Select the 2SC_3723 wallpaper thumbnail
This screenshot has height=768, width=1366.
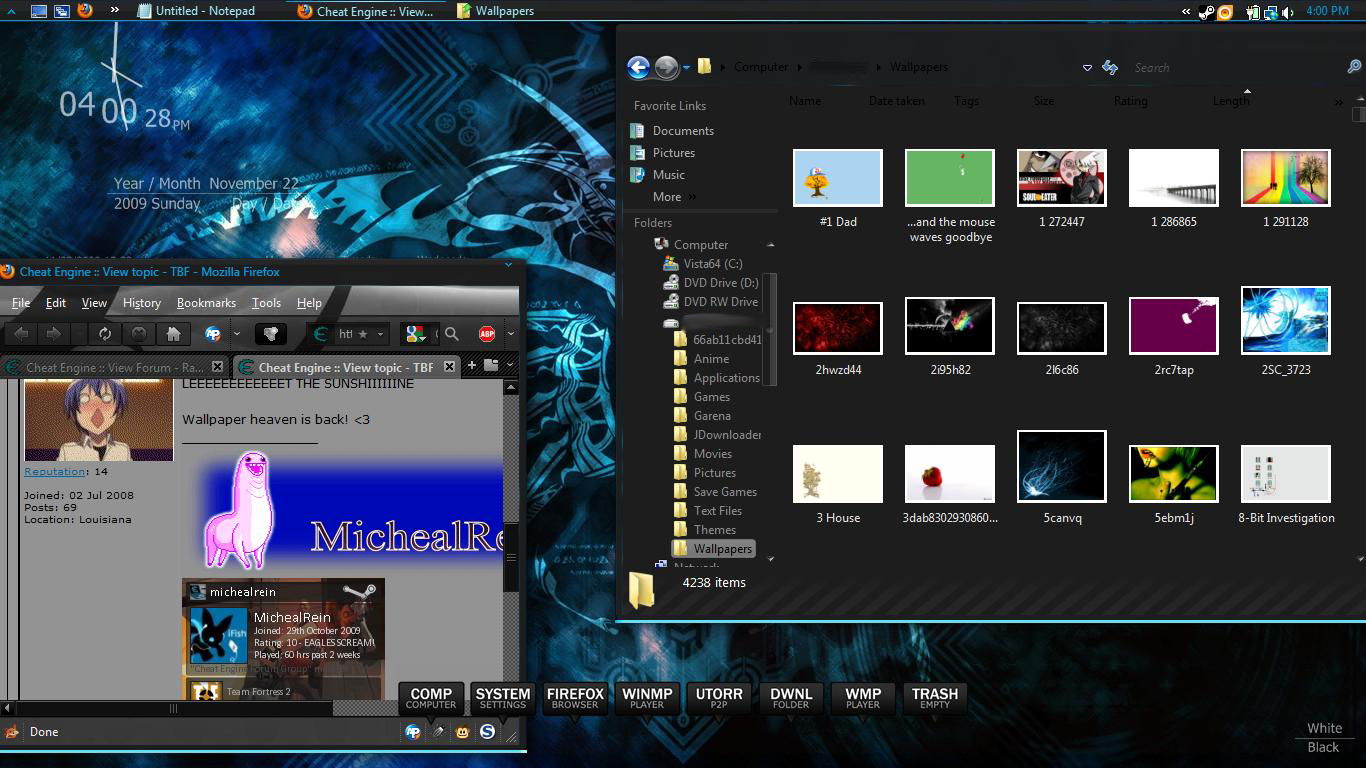click(1285, 321)
